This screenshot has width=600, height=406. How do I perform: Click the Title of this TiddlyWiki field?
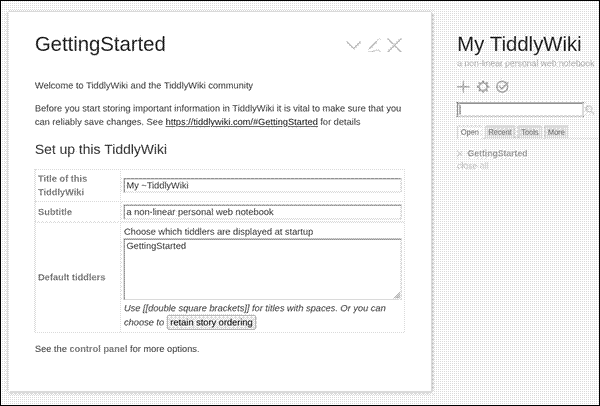(262, 186)
